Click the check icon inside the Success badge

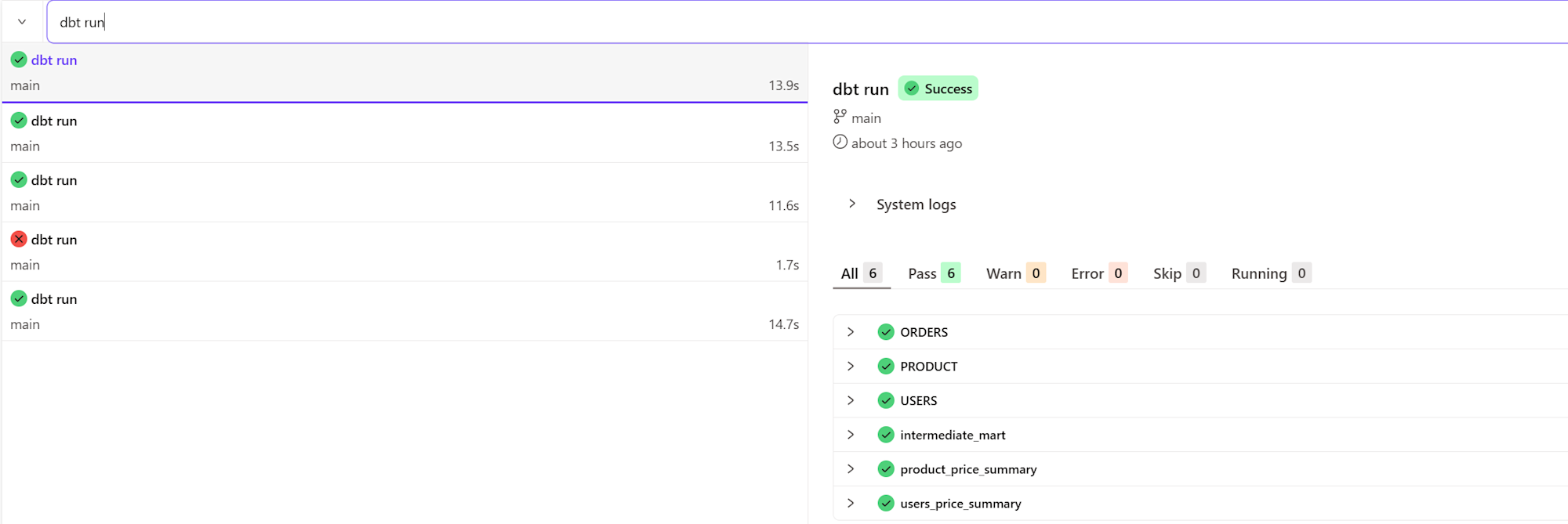[x=912, y=89]
